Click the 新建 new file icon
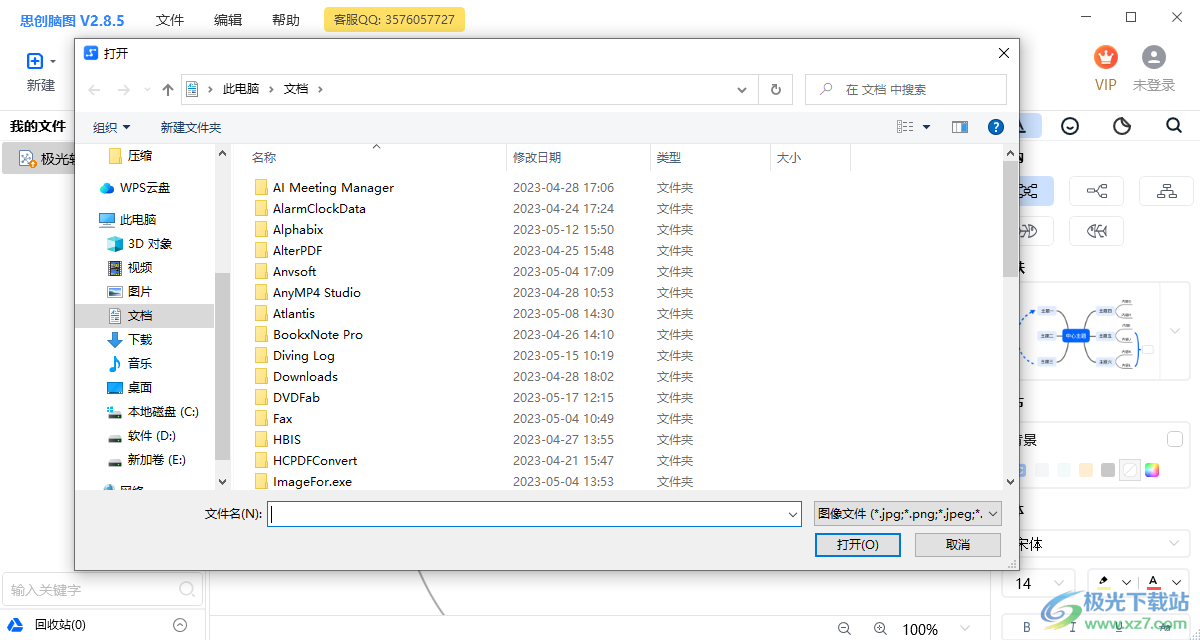1200x640 pixels. 35,61
